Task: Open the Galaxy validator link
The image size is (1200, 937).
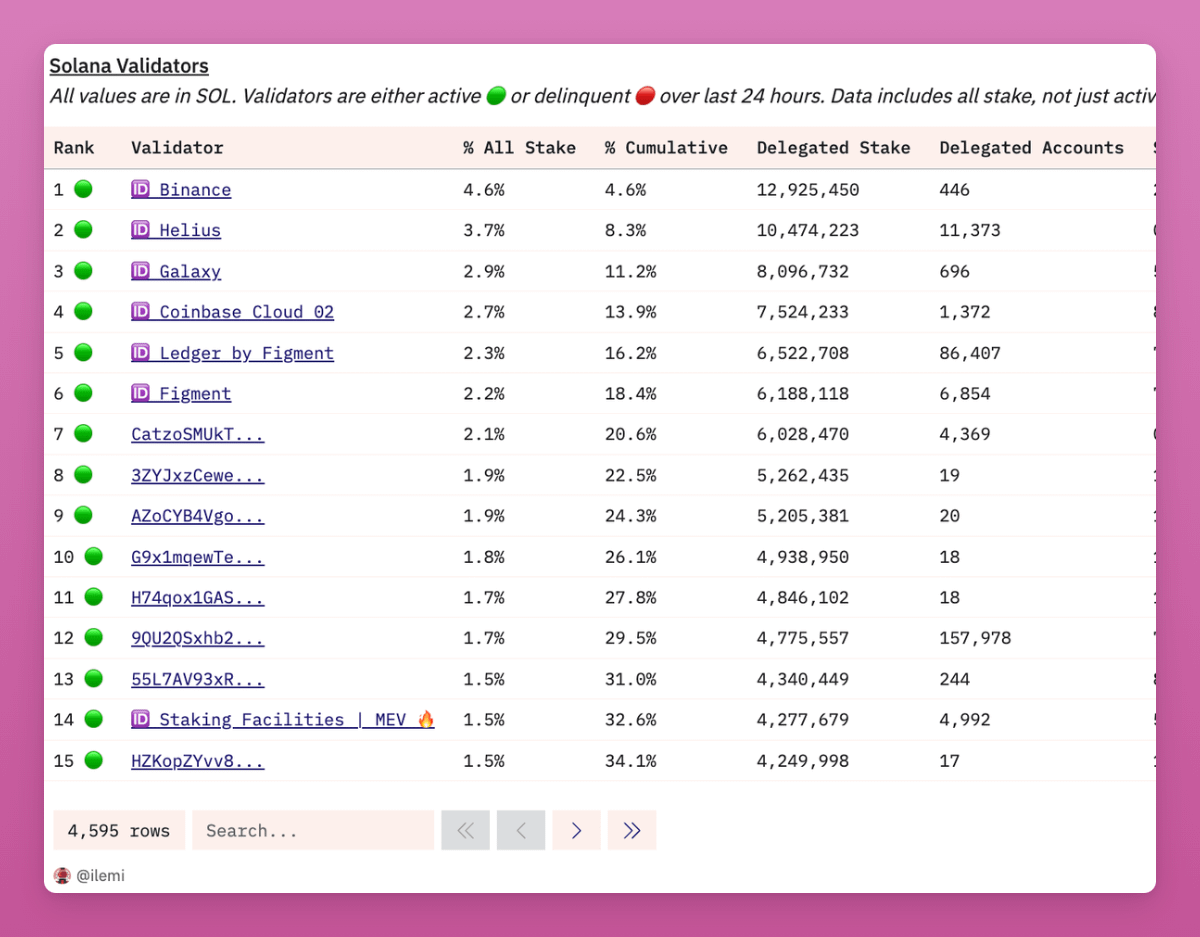Action: (189, 271)
